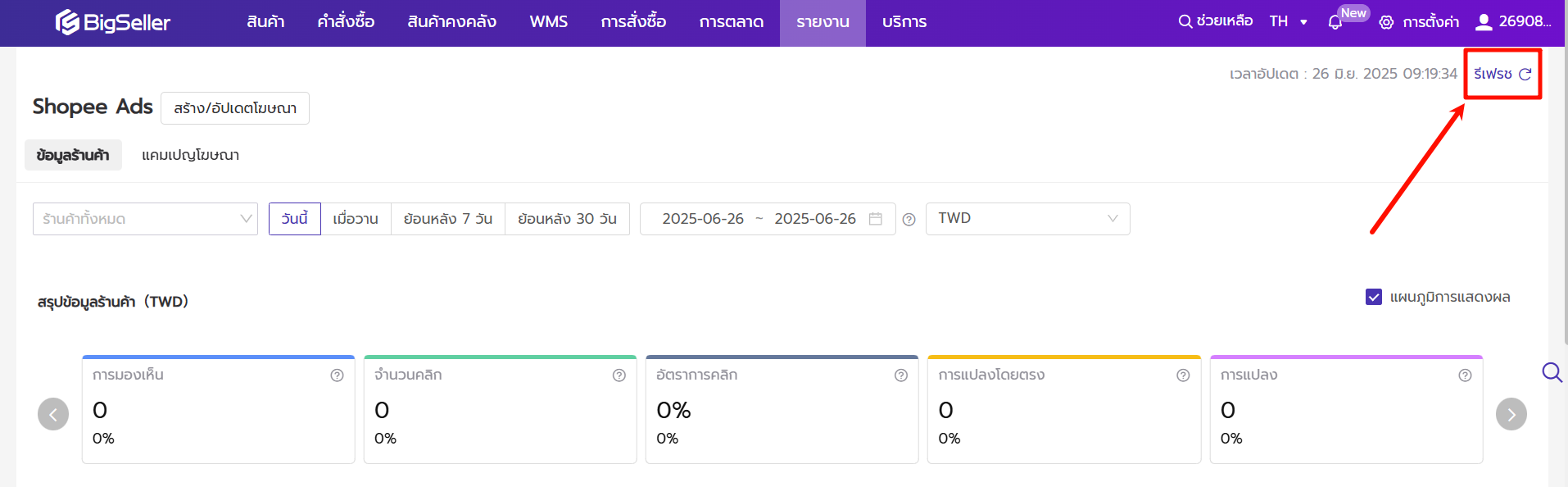Click the Shopee Ads page title
This screenshot has width=1568, height=487.
pos(93,107)
